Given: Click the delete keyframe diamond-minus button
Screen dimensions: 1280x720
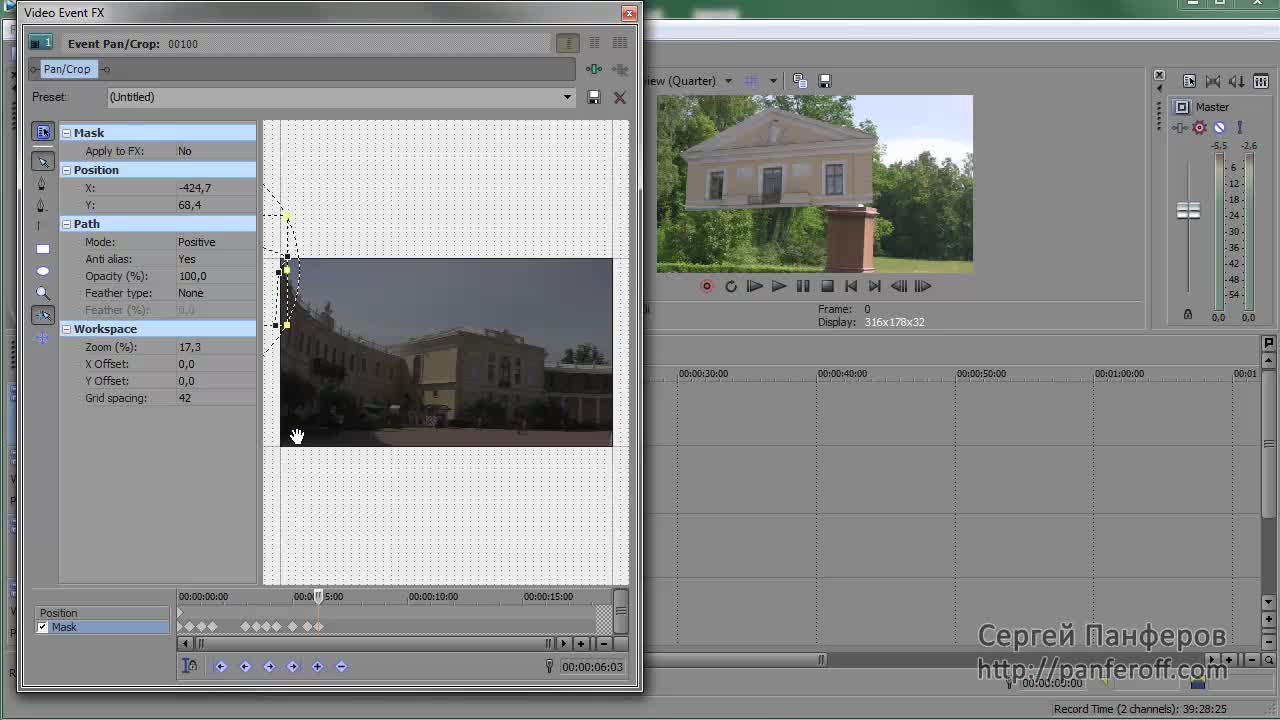Looking at the screenshot, I should click(341, 666).
